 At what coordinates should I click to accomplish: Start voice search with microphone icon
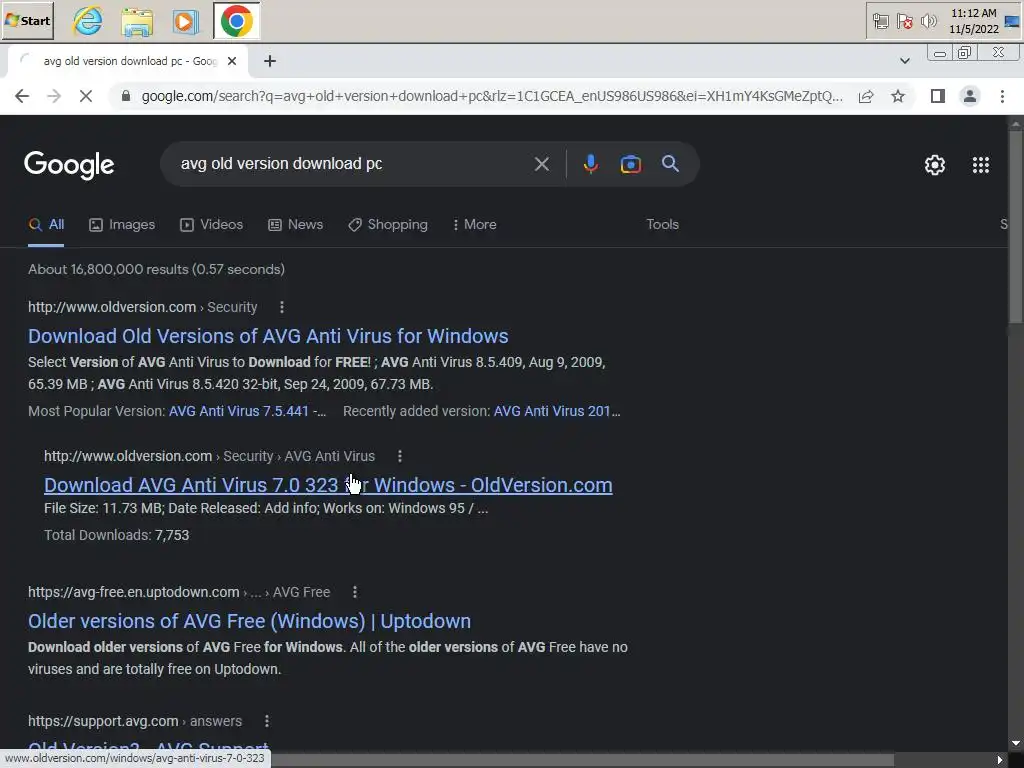click(x=590, y=164)
